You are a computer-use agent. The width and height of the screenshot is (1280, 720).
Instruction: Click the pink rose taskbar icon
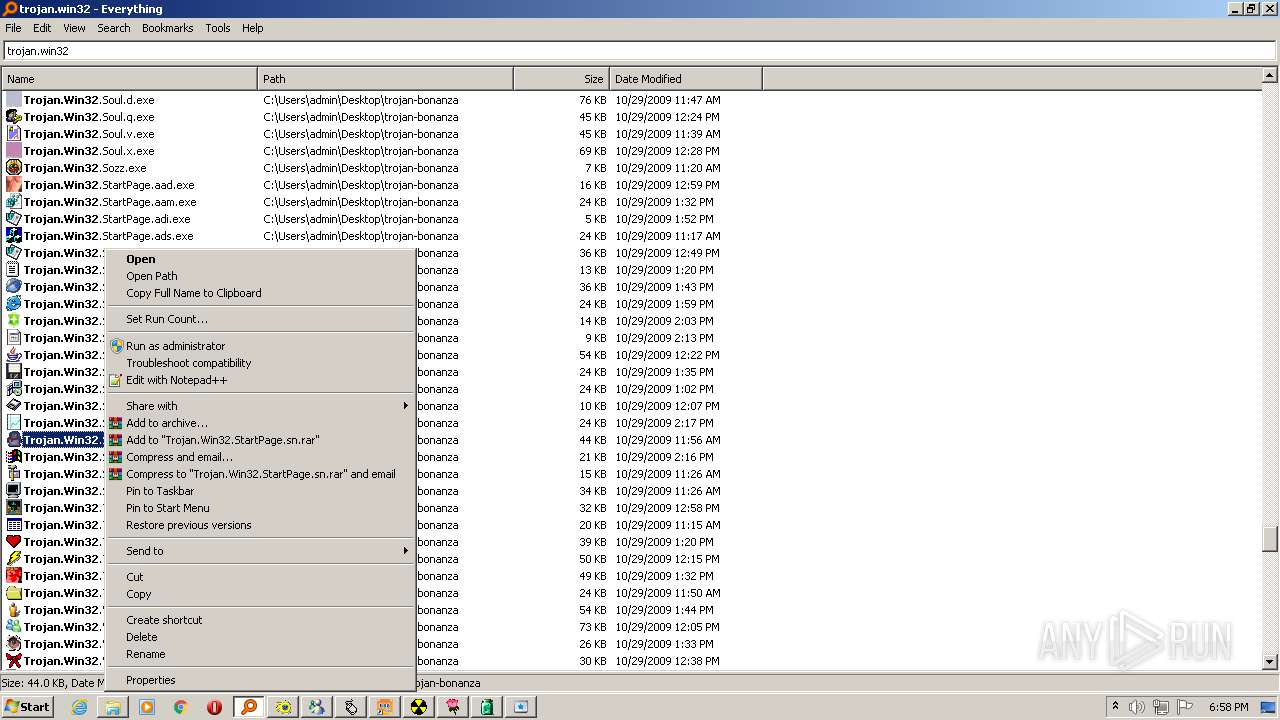click(453, 707)
